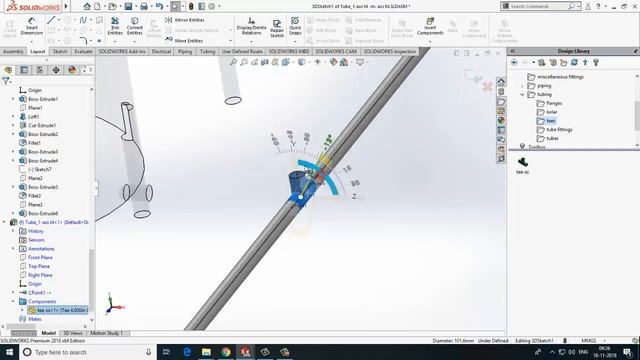Open the FeatureManager design tree tab
Screen dimensions: 640x360
click(x=8, y=70)
